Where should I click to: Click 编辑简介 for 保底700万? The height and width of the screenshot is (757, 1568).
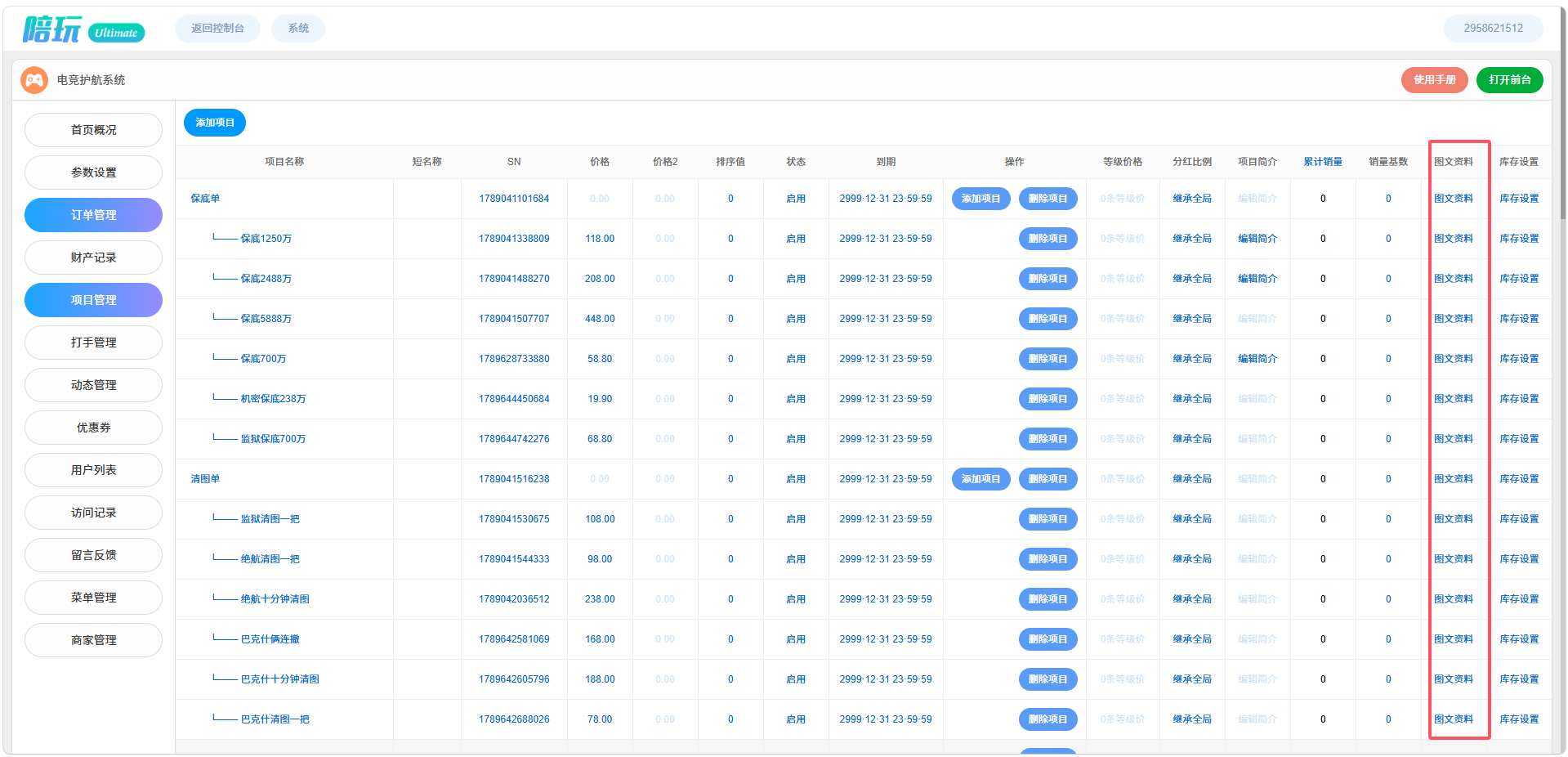tap(1258, 359)
